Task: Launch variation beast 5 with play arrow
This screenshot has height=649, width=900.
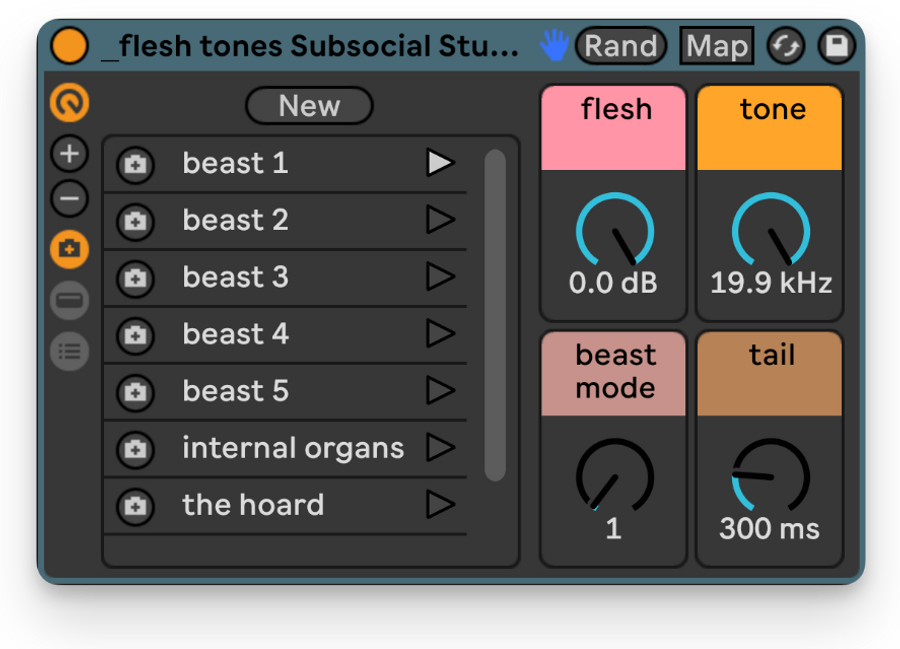Action: point(440,391)
